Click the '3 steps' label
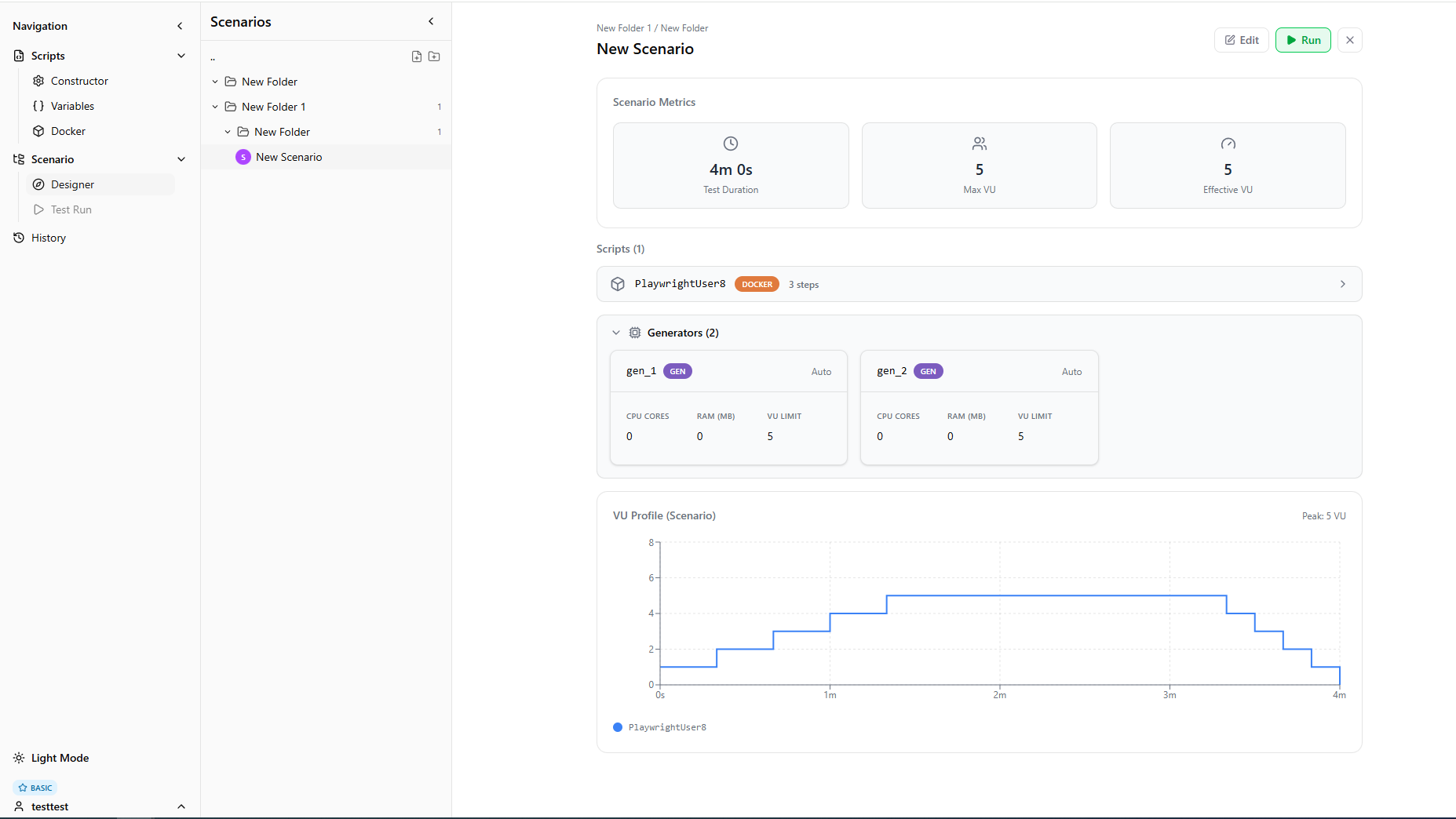Viewport: 1456px width, 819px height. tap(804, 285)
